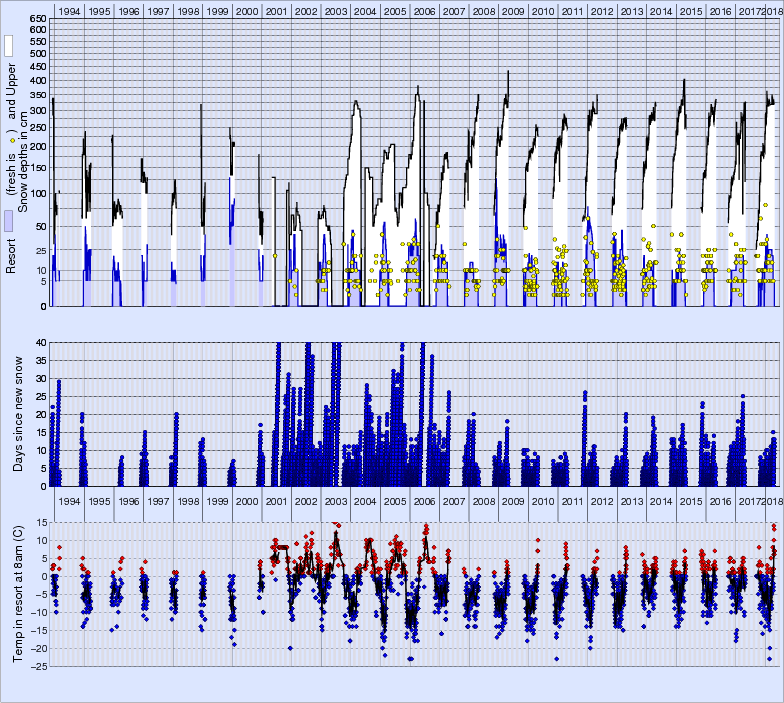Click the 2018 label in the top year header
The image size is (784, 703).
[774, 11]
